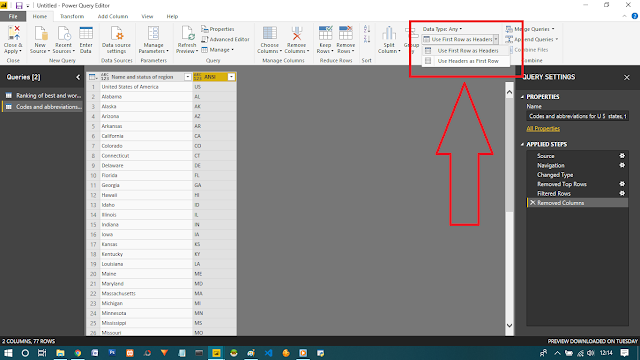Sort descending with the Z-A icon
The height and width of the screenshot is (360, 640).
[367, 39]
